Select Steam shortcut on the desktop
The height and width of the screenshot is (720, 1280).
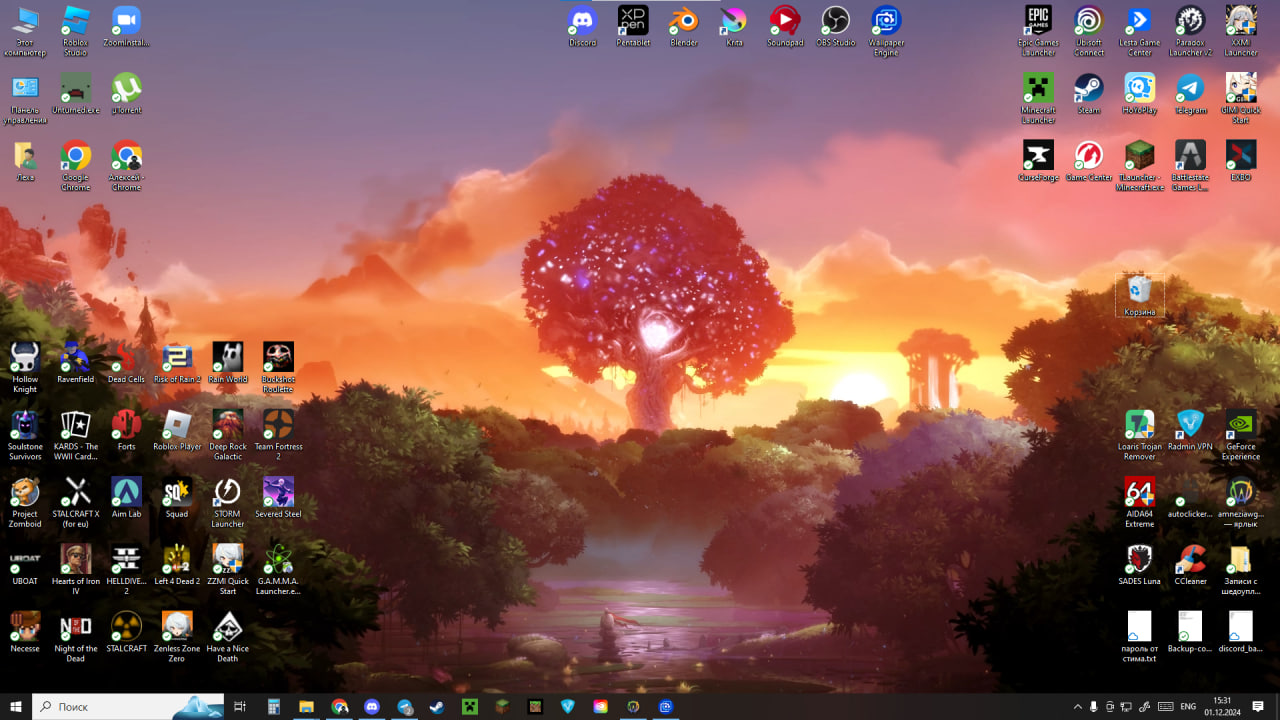click(1089, 94)
